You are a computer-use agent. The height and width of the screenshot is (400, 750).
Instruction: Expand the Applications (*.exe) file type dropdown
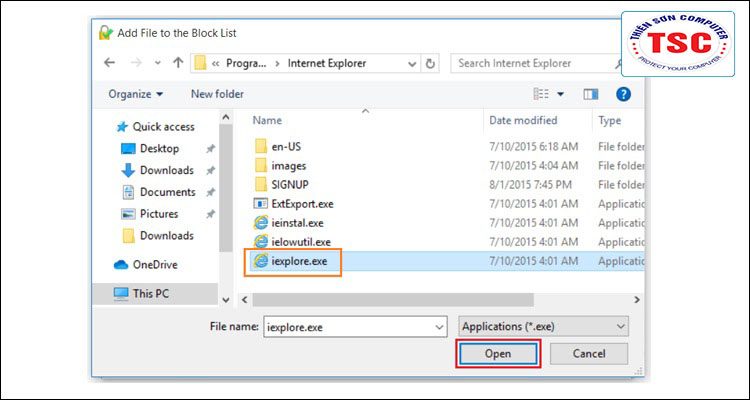[543, 327]
